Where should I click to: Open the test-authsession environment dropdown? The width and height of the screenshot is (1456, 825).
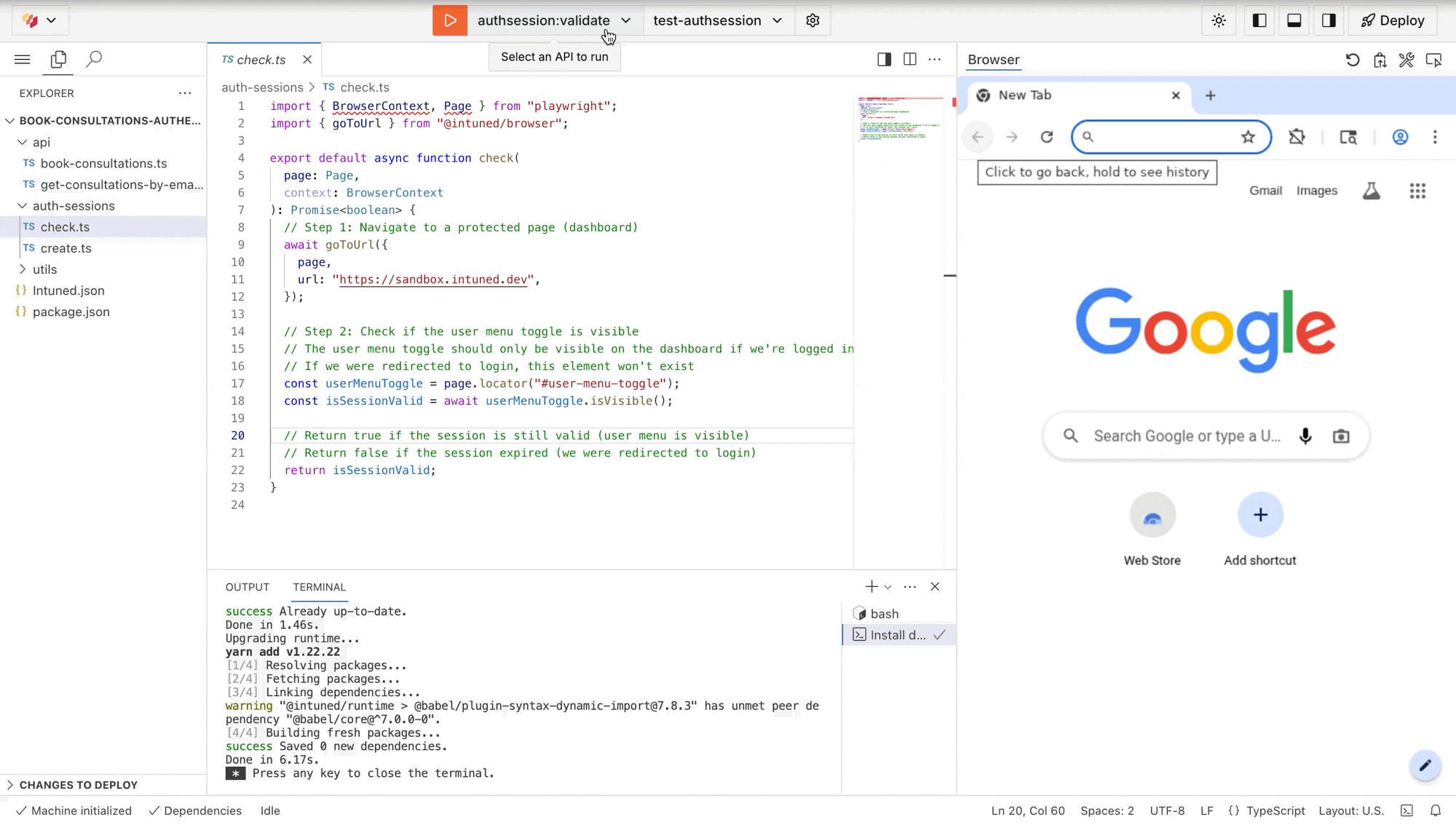[776, 20]
